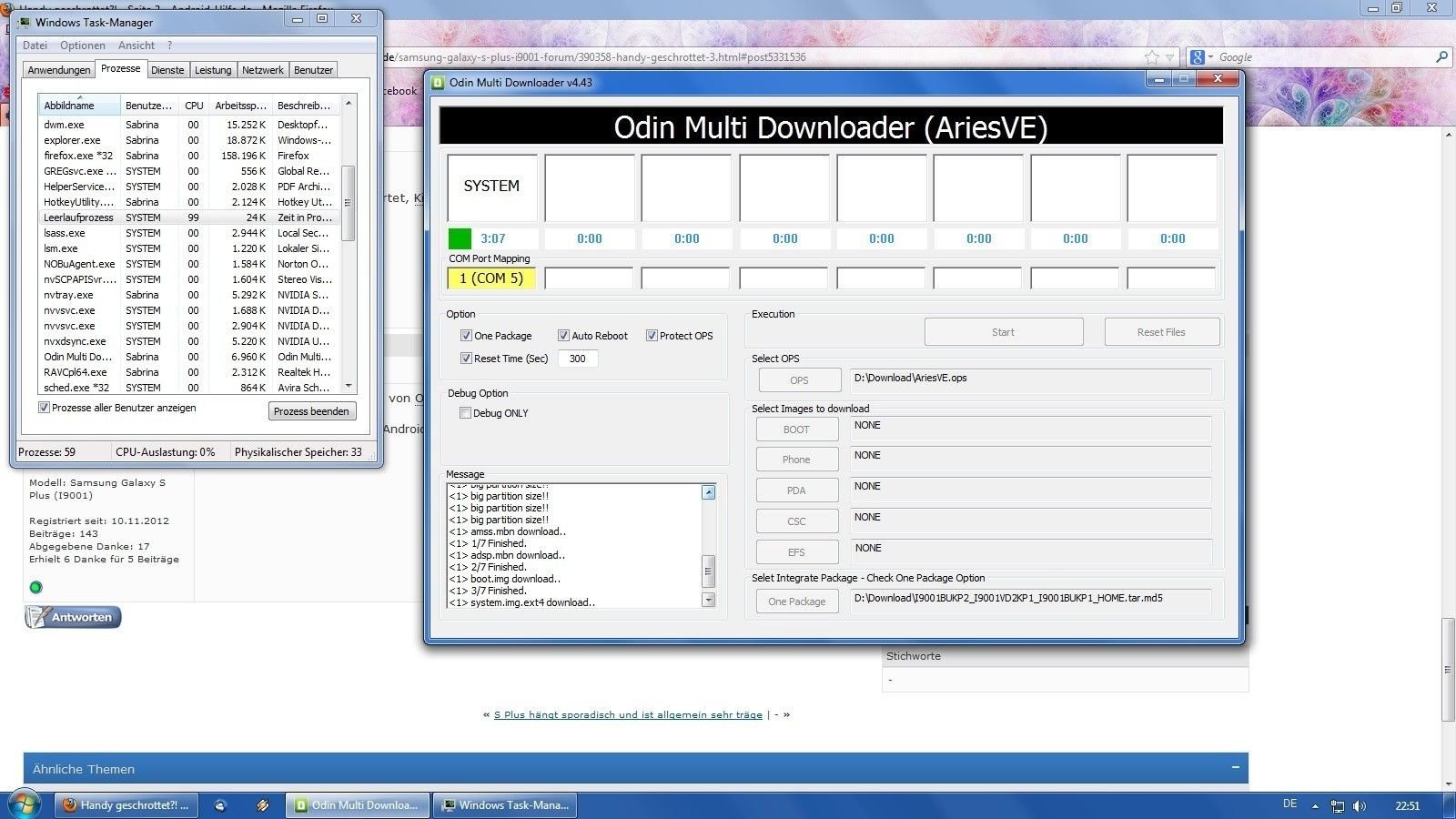Image resolution: width=1456 pixels, height=819 pixels.
Task: Open 'S Plus hängt sporadisch' thread link
Action: pos(628,715)
